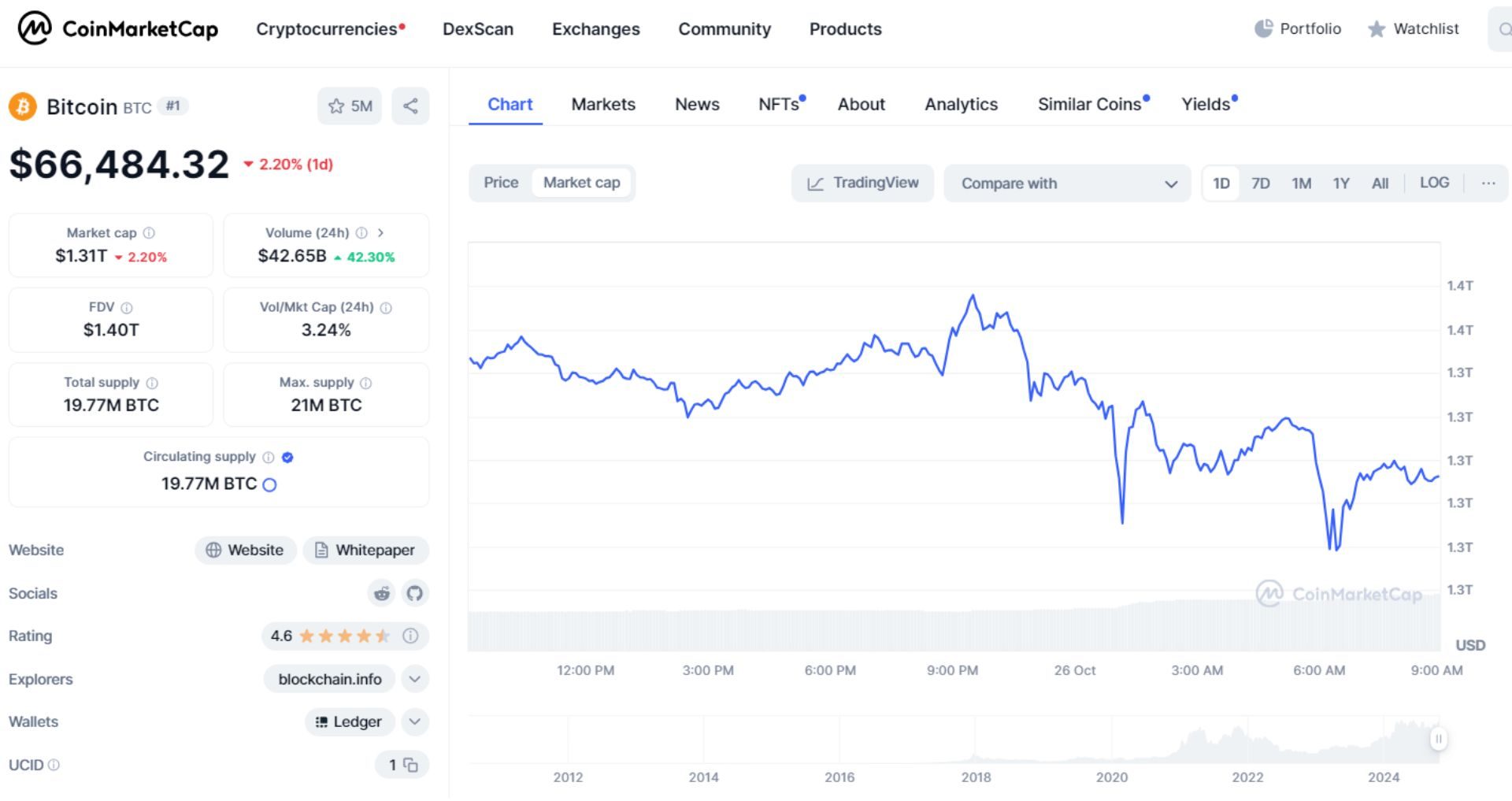1512x801 pixels.
Task: Click the Portfolio icon
Action: (1265, 28)
